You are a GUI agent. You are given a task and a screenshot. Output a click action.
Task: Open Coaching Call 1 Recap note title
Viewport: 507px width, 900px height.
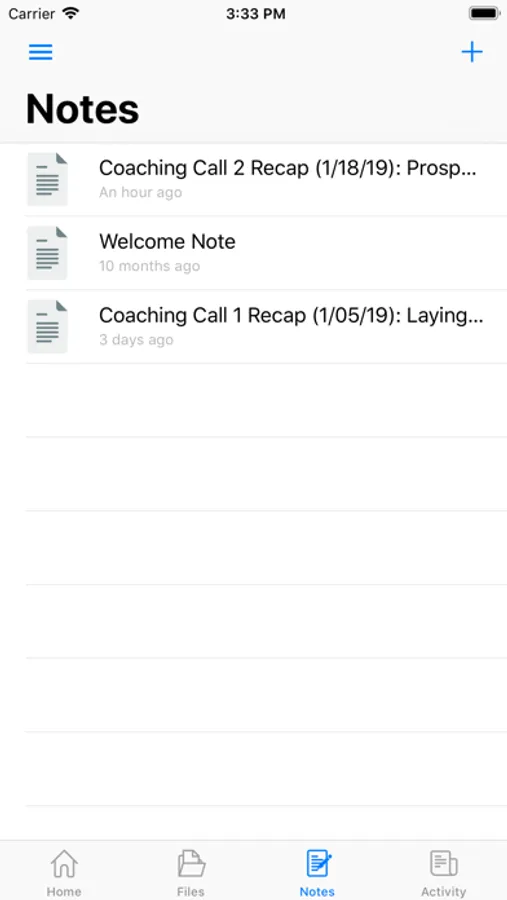pos(291,315)
